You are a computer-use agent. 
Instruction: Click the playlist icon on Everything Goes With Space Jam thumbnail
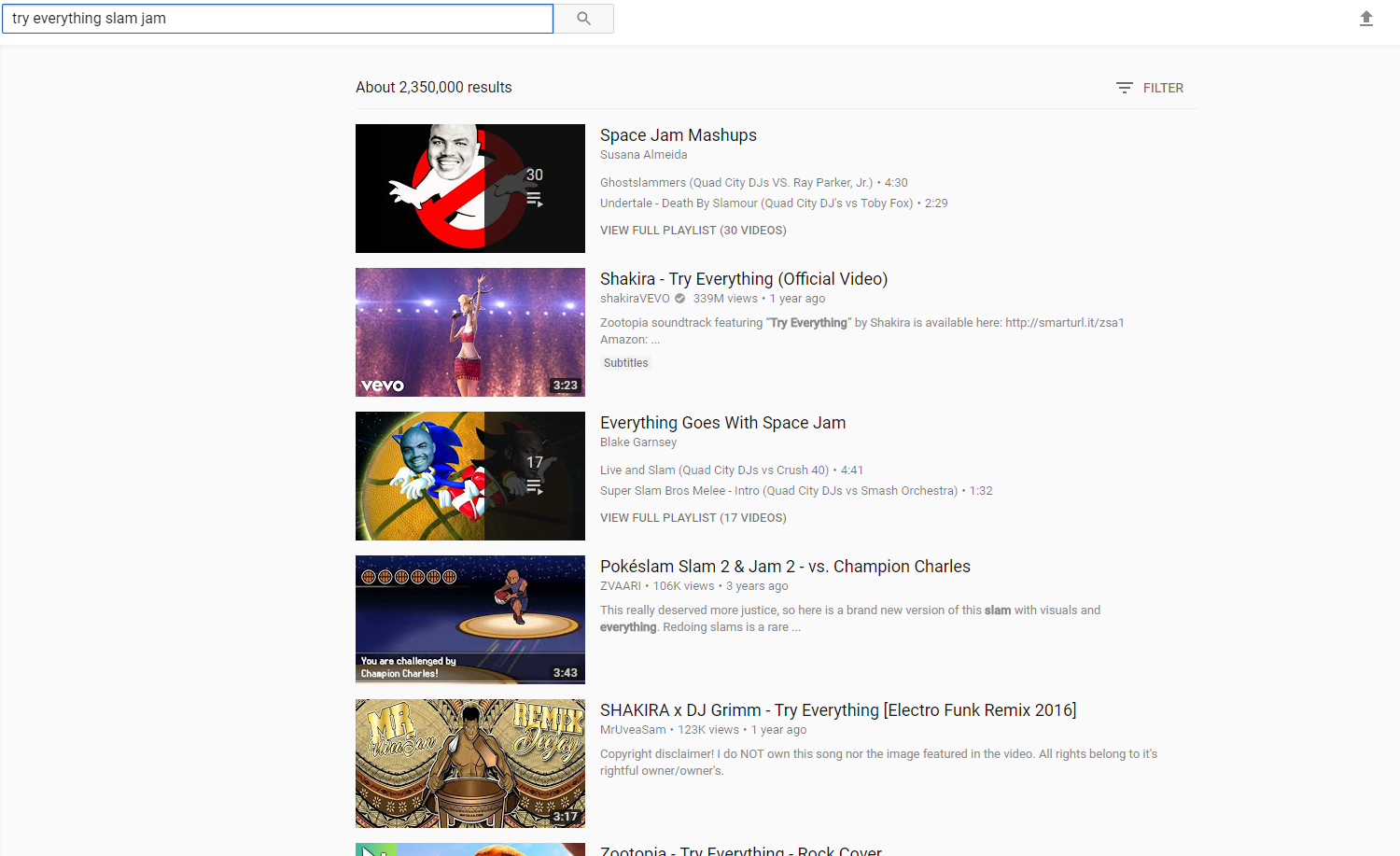pos(534,486)
